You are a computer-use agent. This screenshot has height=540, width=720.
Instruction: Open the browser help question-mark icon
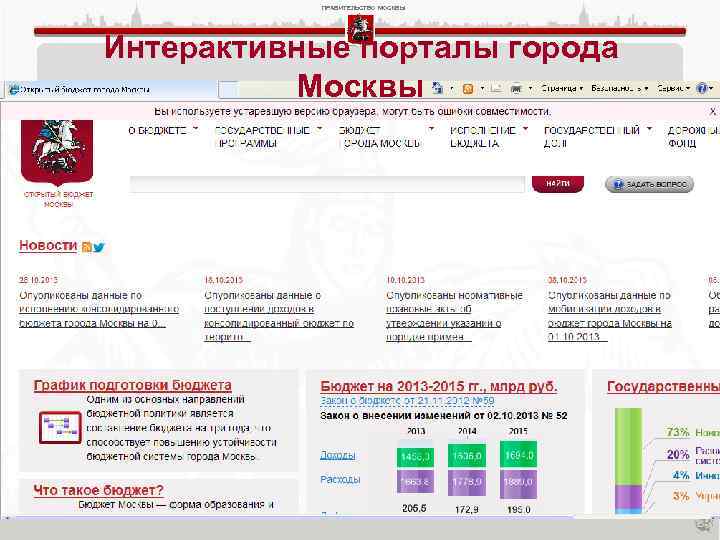click(702, 88)
